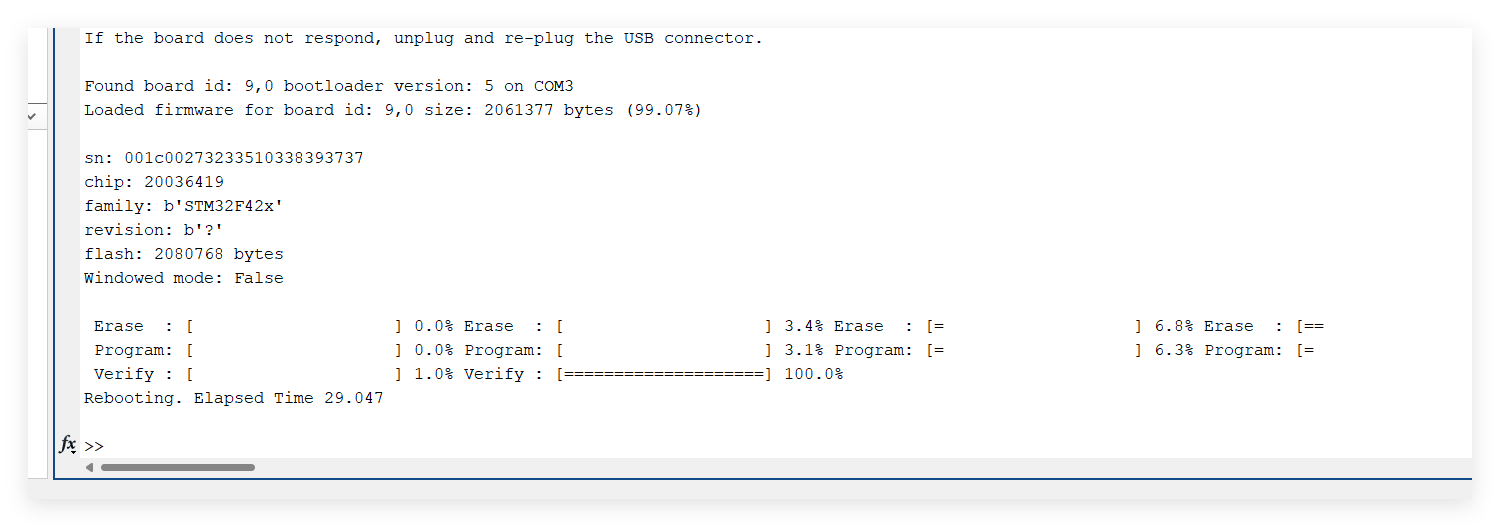Click the Verify 100.0% progress bar
Viewport: 1500px width, 527px height.
click(x=664, y=374)
